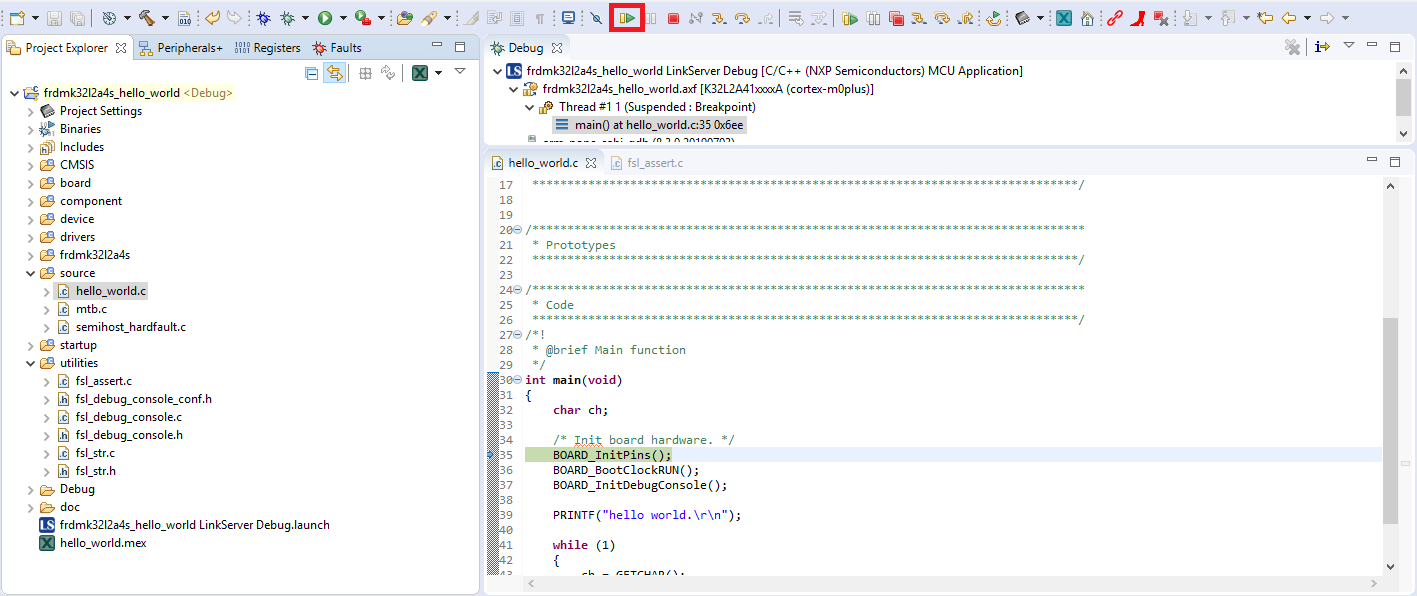The width and height of the screenshot is (1417, 596).
Task: Collapse all in Project Explorer
Action: pos(312,73)
